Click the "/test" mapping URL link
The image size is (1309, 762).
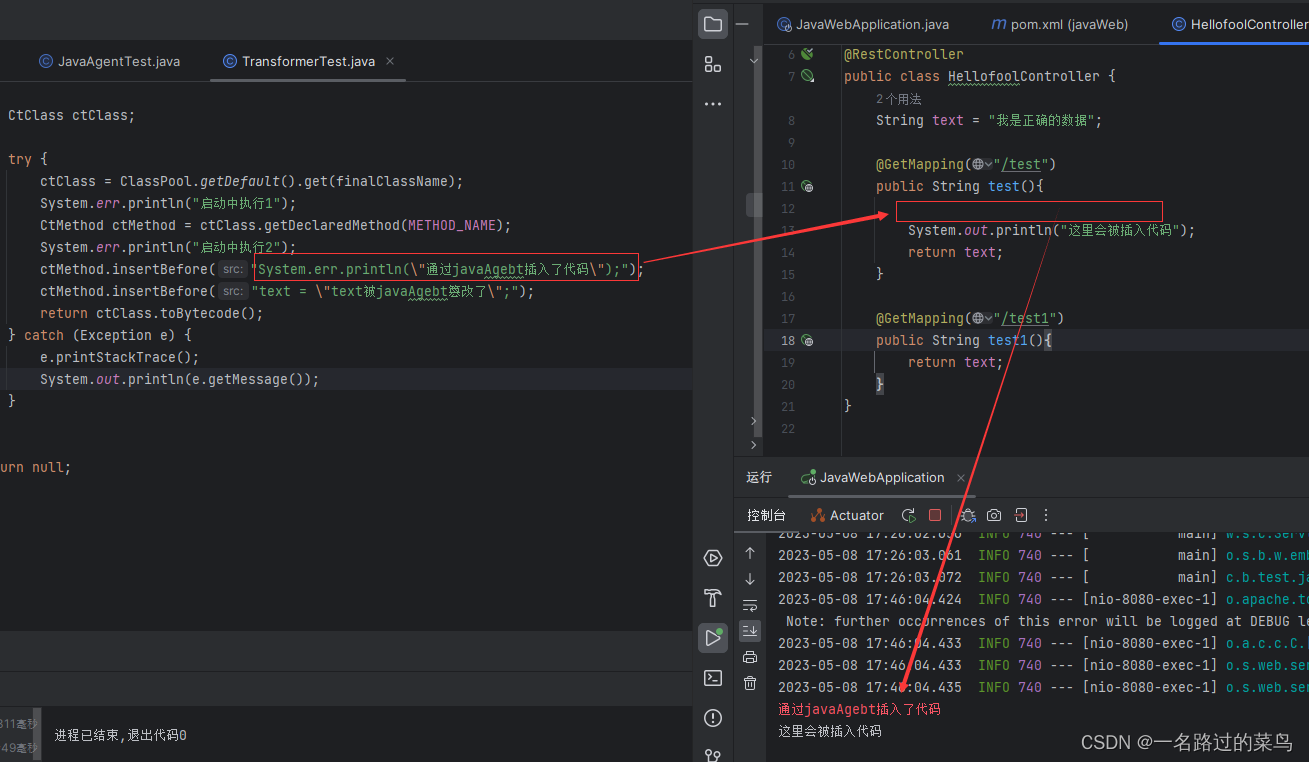click(x=1021, y=164)
